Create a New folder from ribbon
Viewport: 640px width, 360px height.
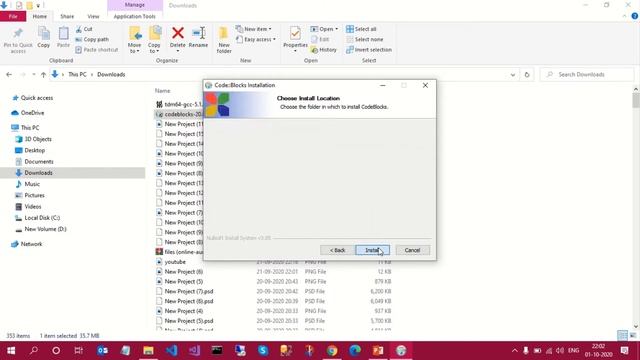tap(224, 40)
